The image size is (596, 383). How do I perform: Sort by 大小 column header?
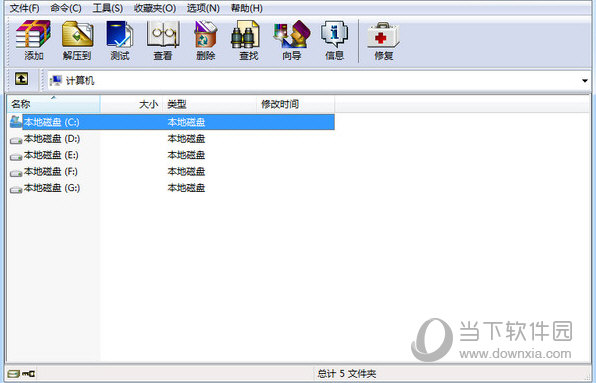[x=132, y=104]
